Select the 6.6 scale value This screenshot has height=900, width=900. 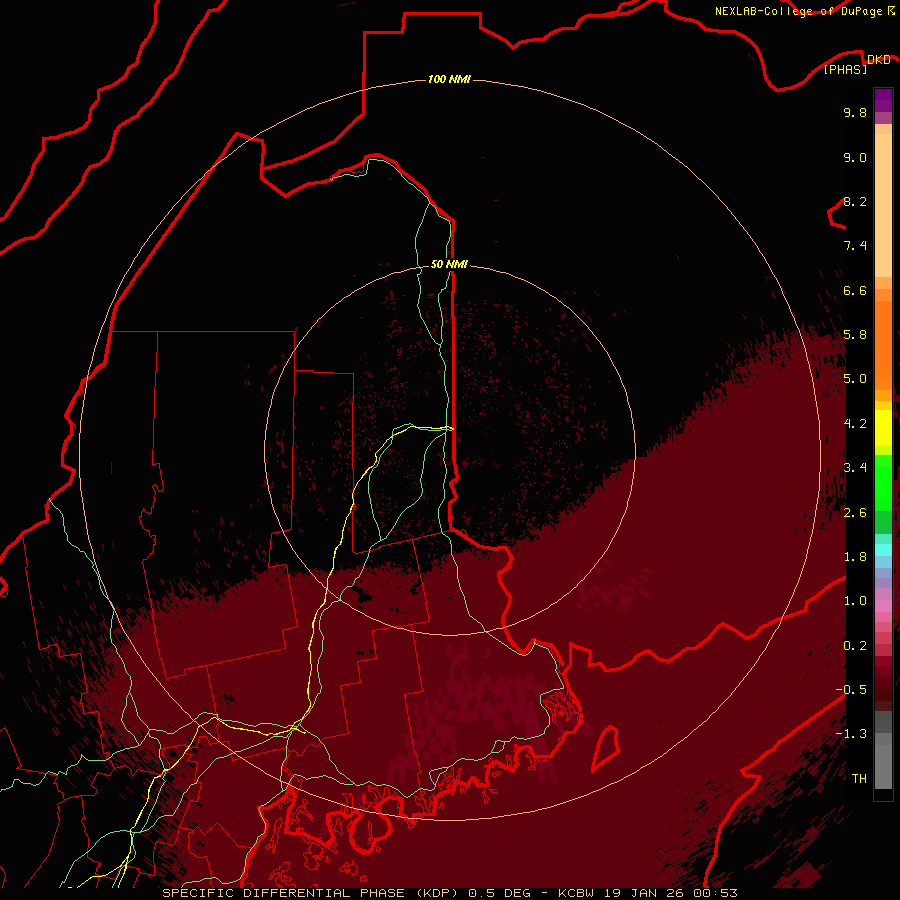[855, 290]
